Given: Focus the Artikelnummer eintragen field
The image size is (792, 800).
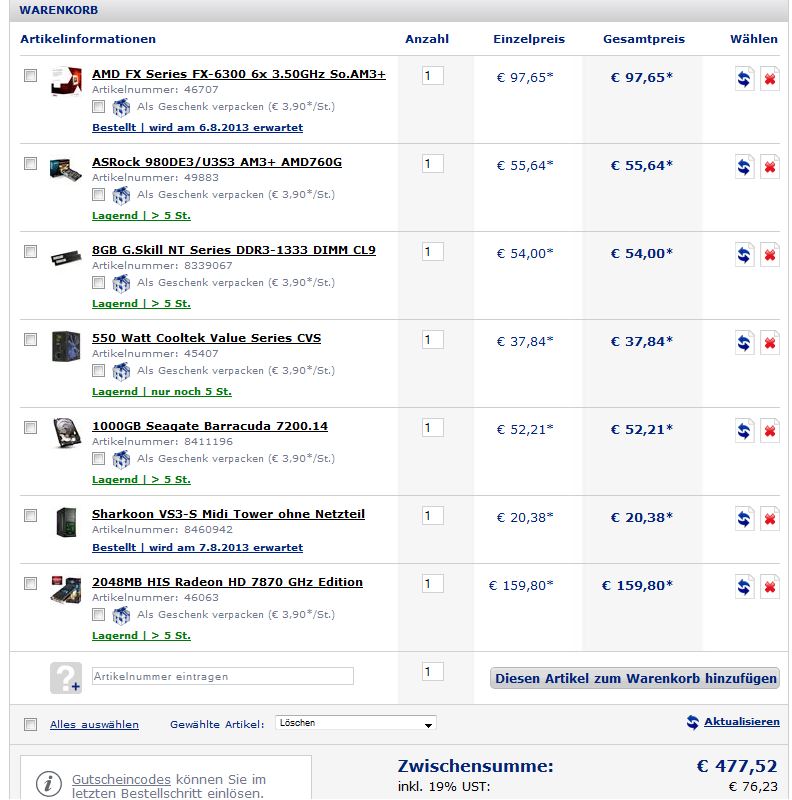Looking at the screenshot, I should point(222,676).
